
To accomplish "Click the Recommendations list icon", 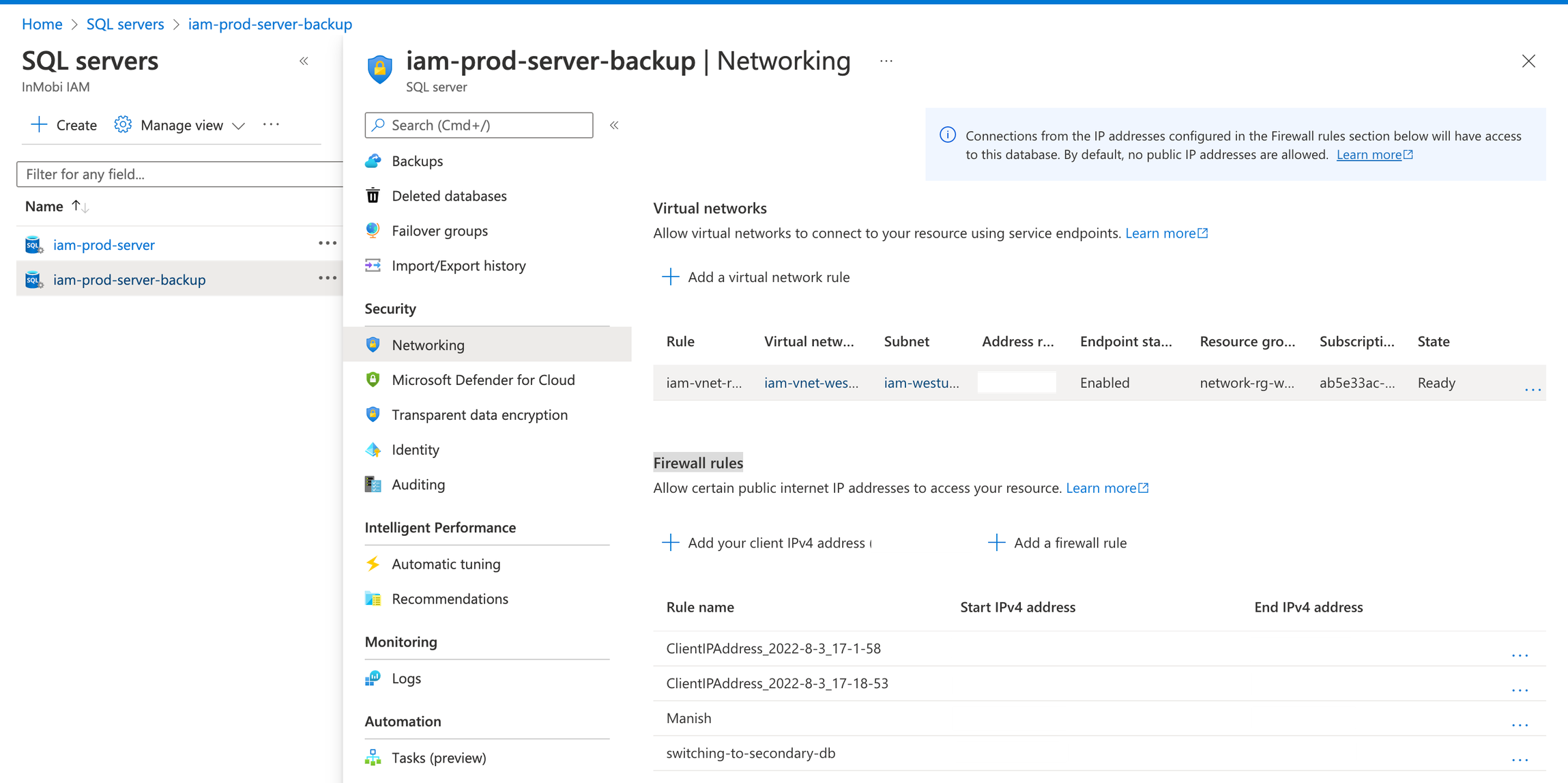I will coord(373,599).
